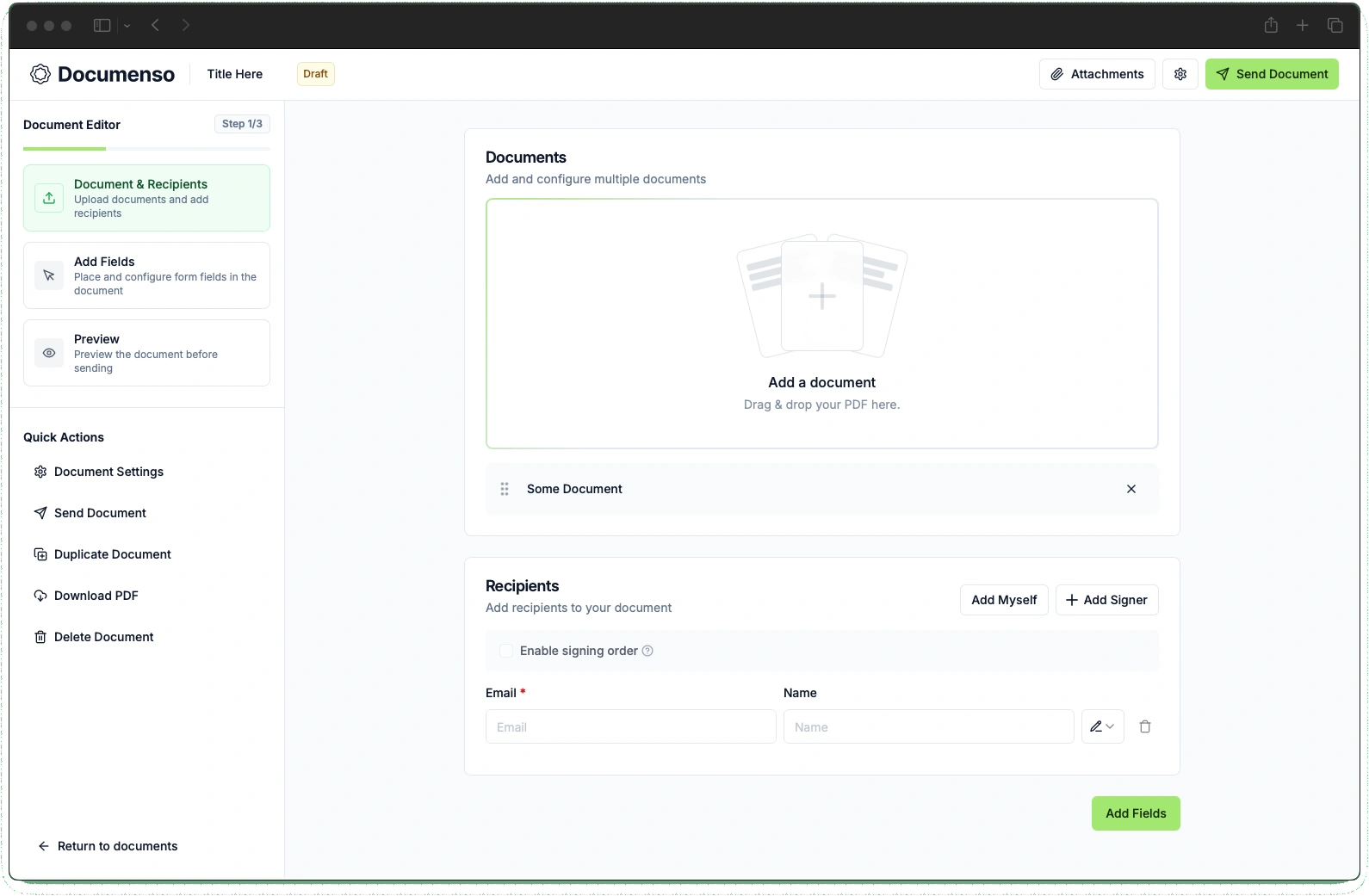Click the Add Myself button
1369x896 pixels.
(1004, 600)
